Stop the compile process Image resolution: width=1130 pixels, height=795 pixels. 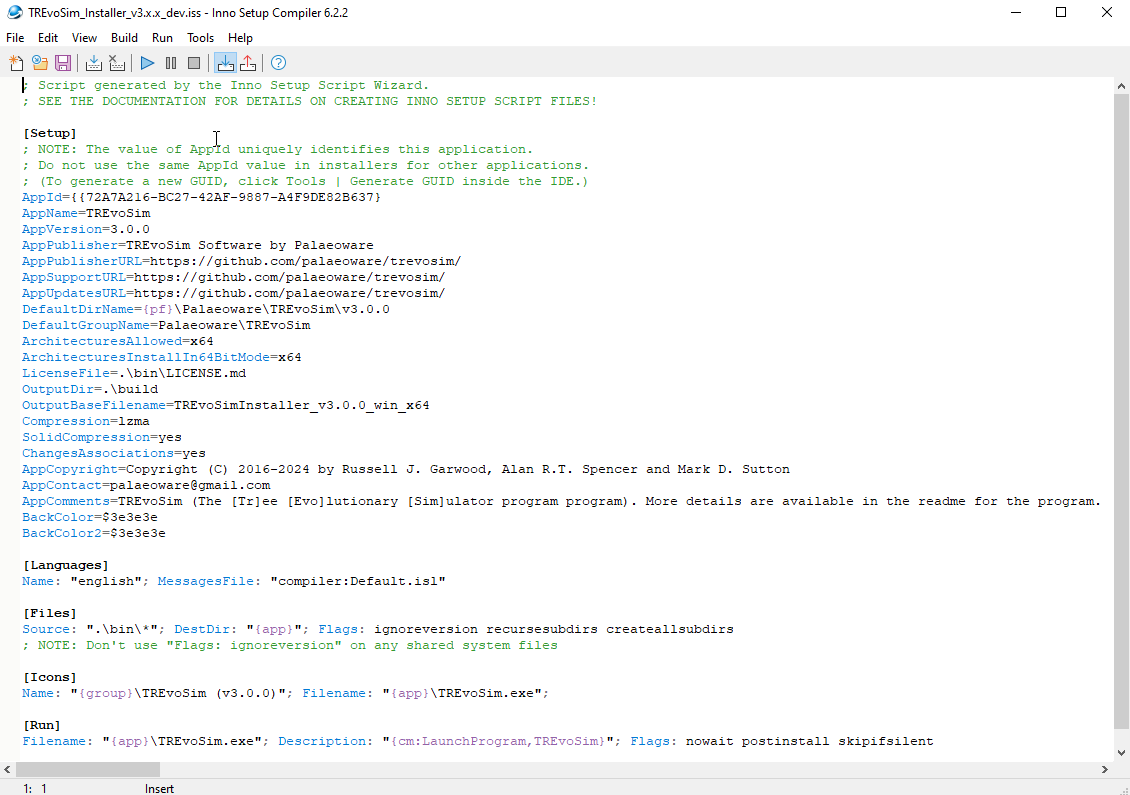coord(117,63)
